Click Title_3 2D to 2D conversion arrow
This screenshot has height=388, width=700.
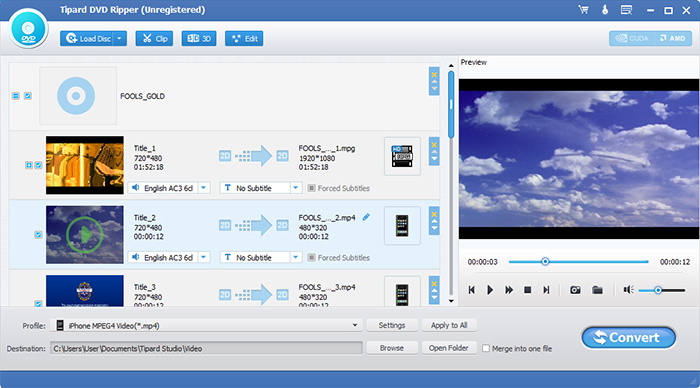tap(254, 295)
